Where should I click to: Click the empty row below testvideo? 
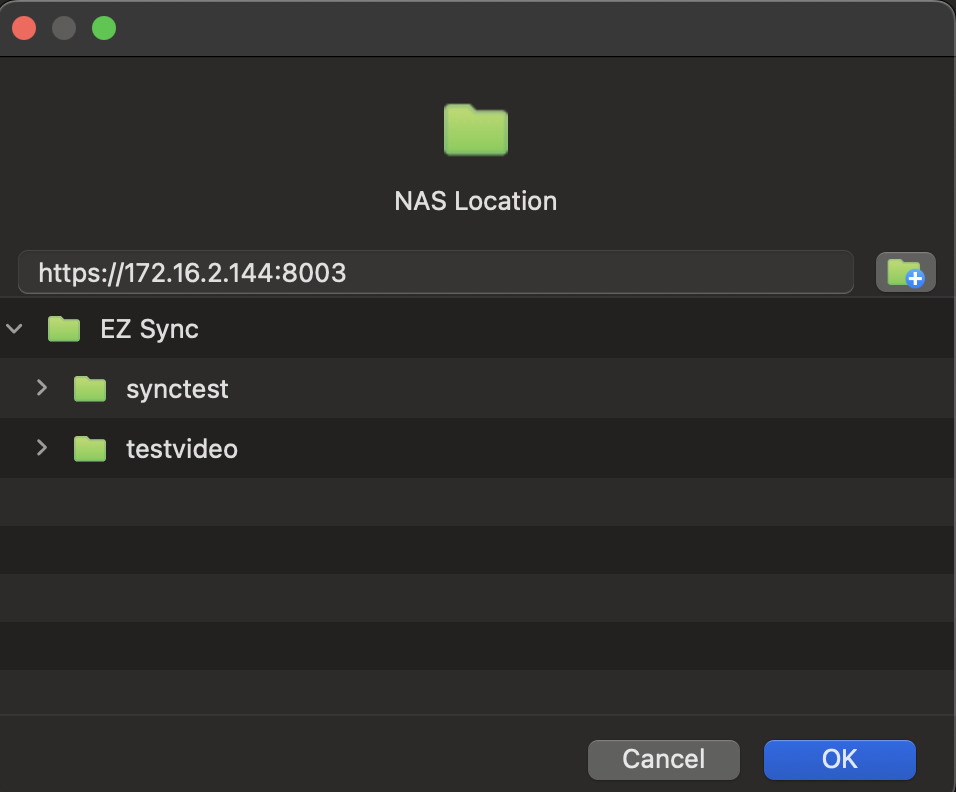point(478,502)
